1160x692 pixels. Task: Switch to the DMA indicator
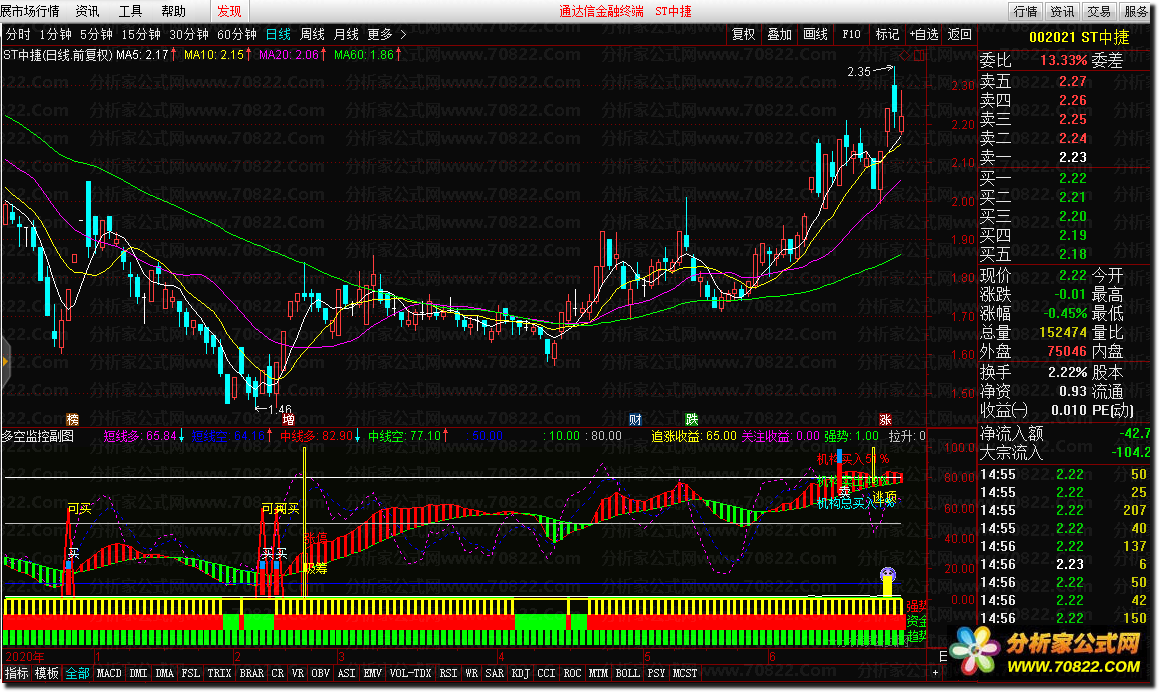pos(164,673)
